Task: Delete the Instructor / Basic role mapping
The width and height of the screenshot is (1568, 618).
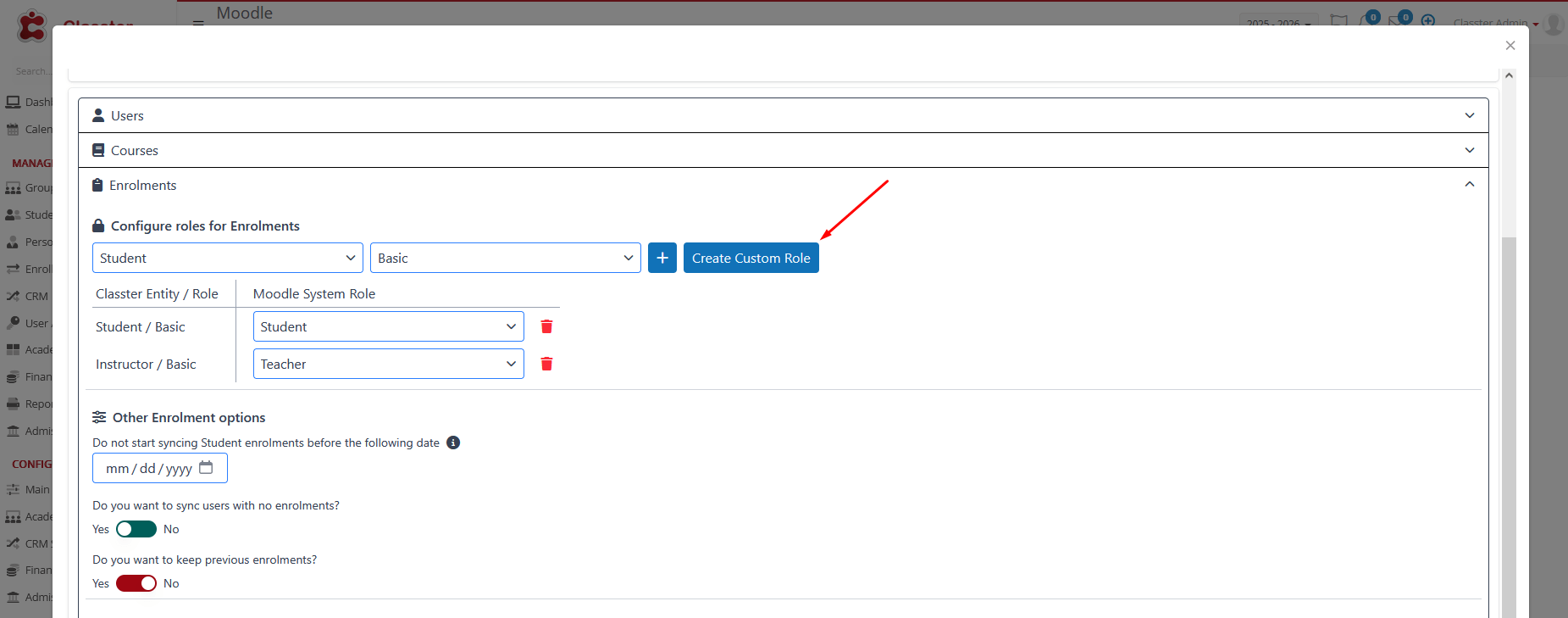Action: (x=546, y=365)
